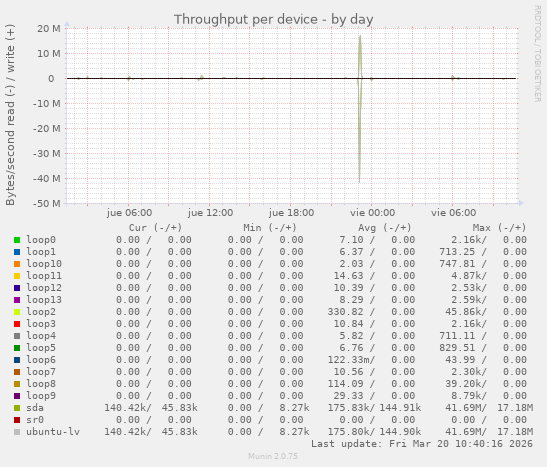Click the 20 M y-axis label
Screen dimensions: 547x467
click(x=49, y=29)
